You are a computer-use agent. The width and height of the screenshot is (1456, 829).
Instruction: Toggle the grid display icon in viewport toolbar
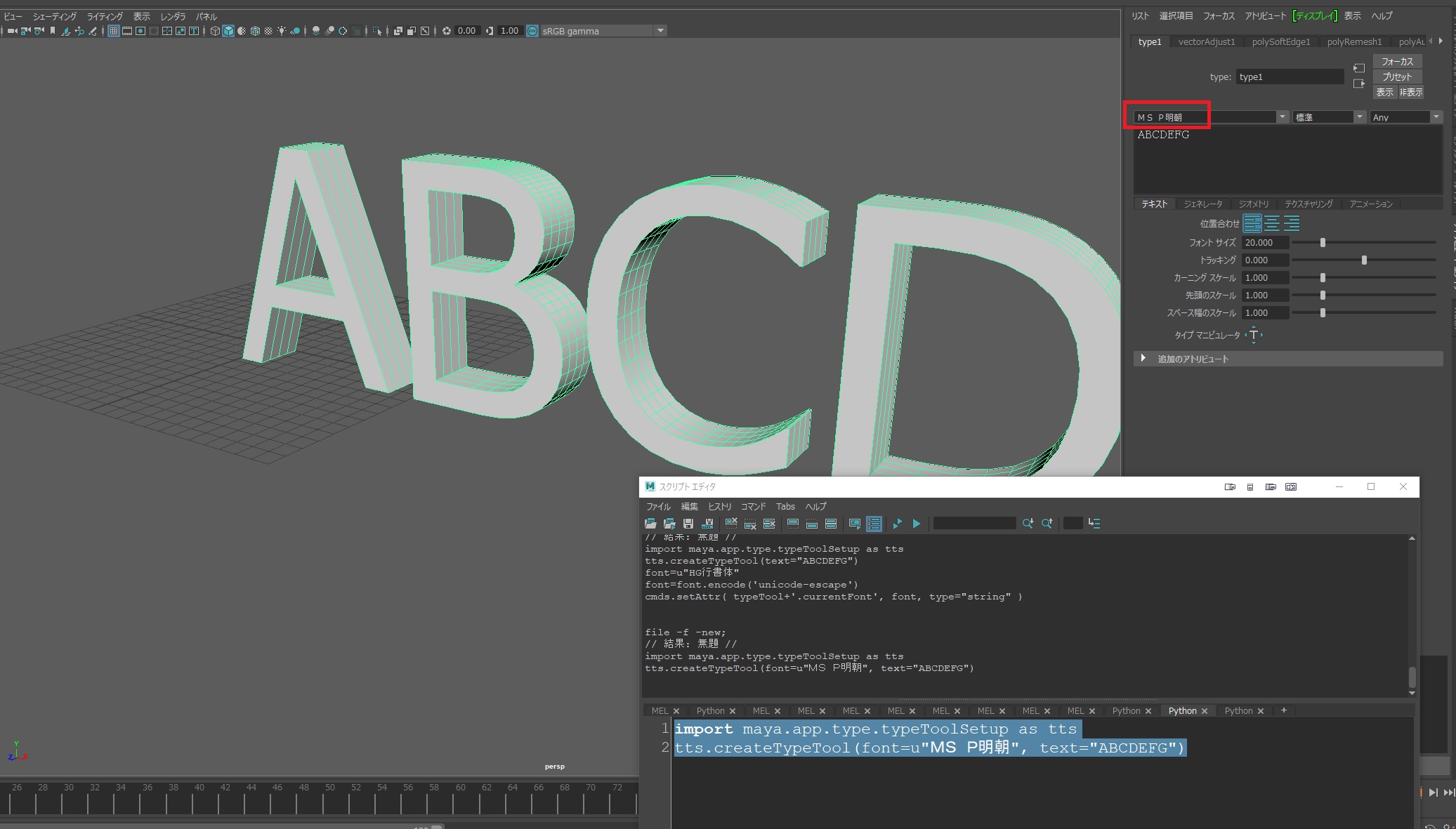pos(113,31)
